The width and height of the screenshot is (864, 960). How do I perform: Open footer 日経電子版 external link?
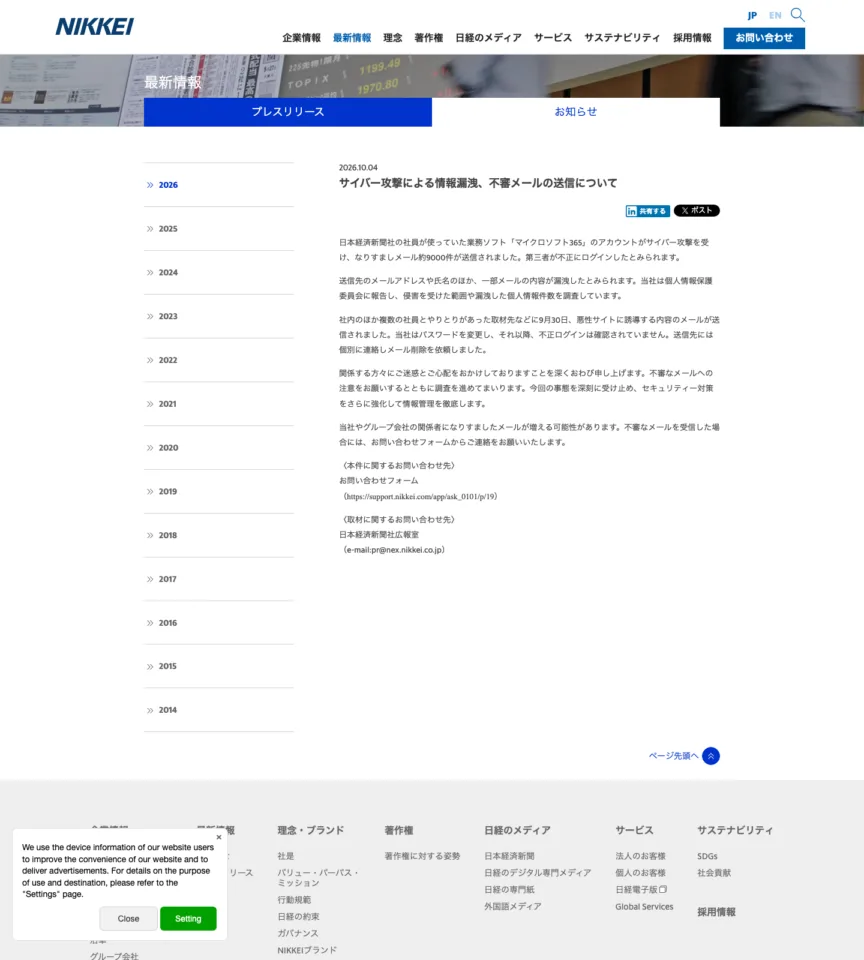coord(641,890)
